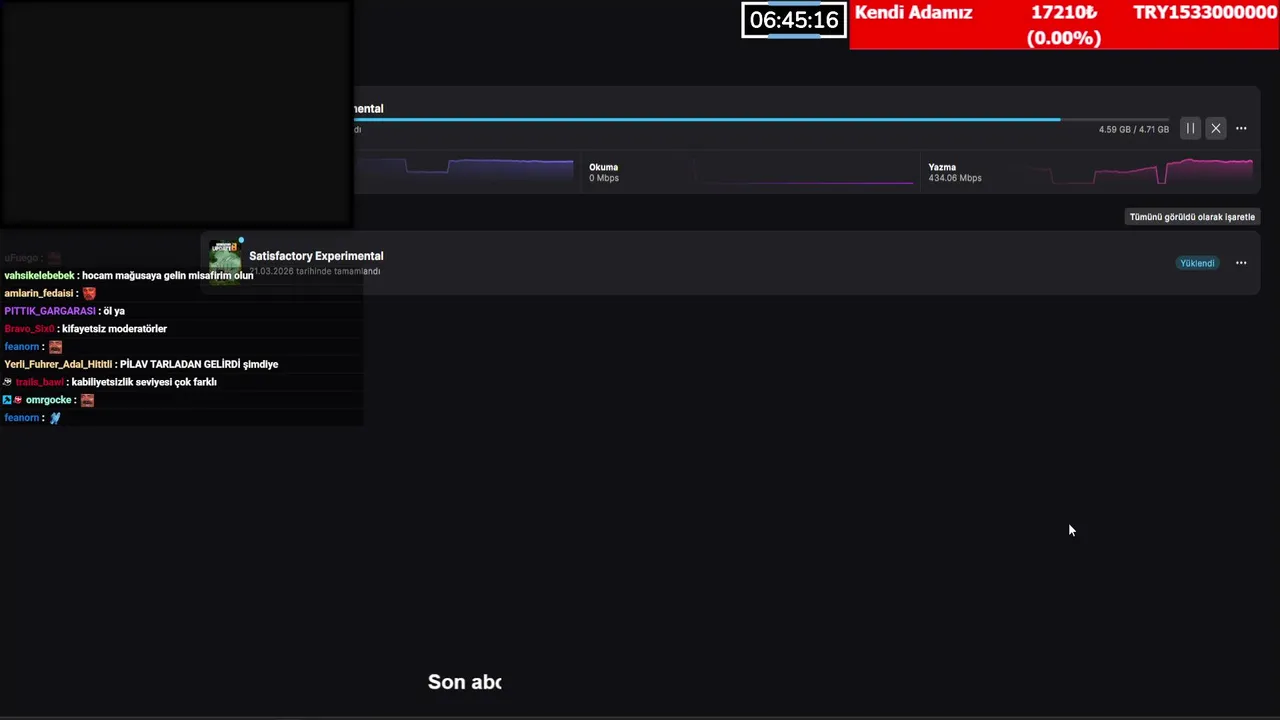Click the red badge next to omrgocke's name
The height and width of the screenshot is (720, 1280).
point(17,400)
